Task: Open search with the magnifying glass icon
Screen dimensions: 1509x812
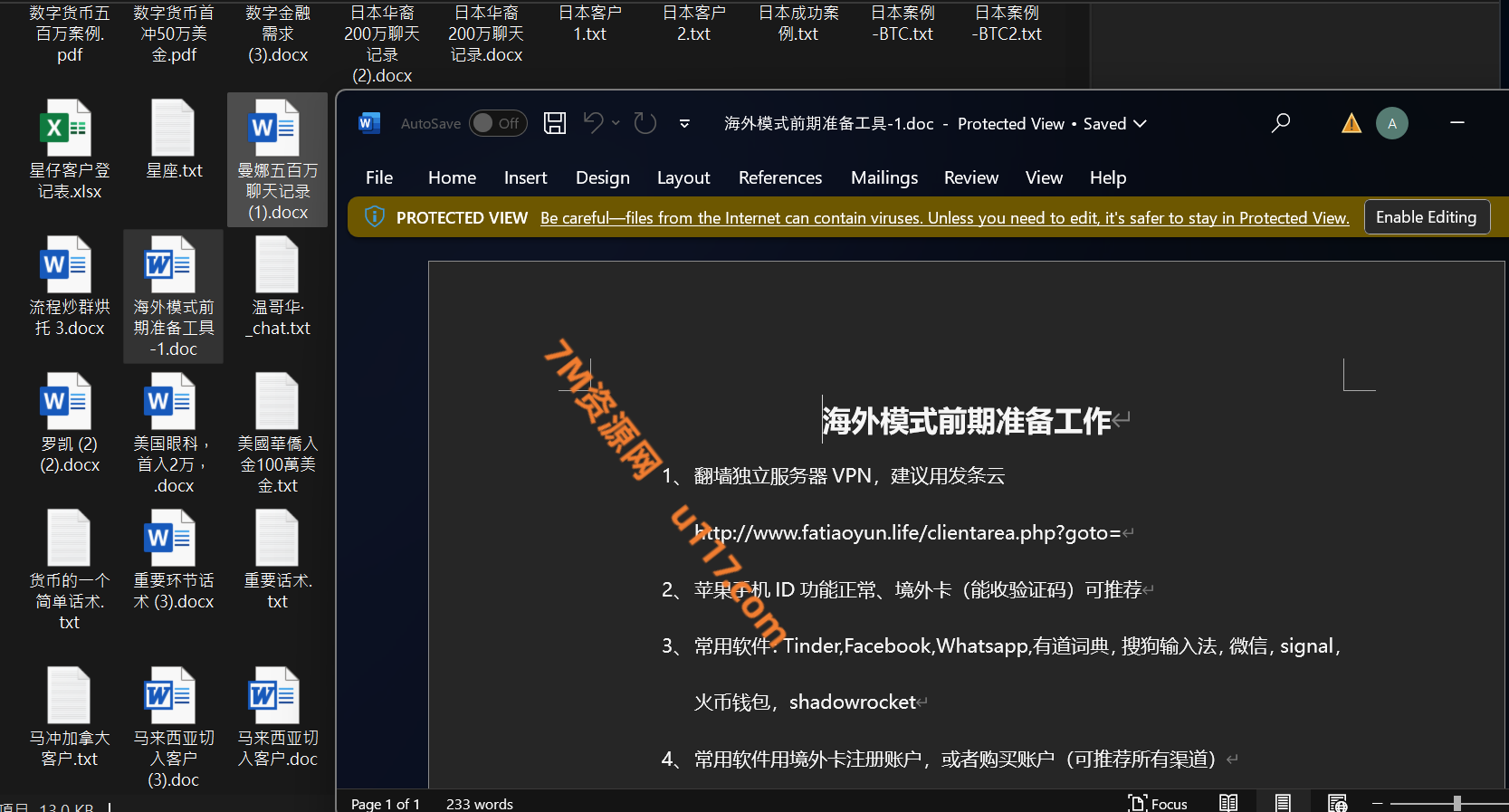Action: (x=1280, y=123)
